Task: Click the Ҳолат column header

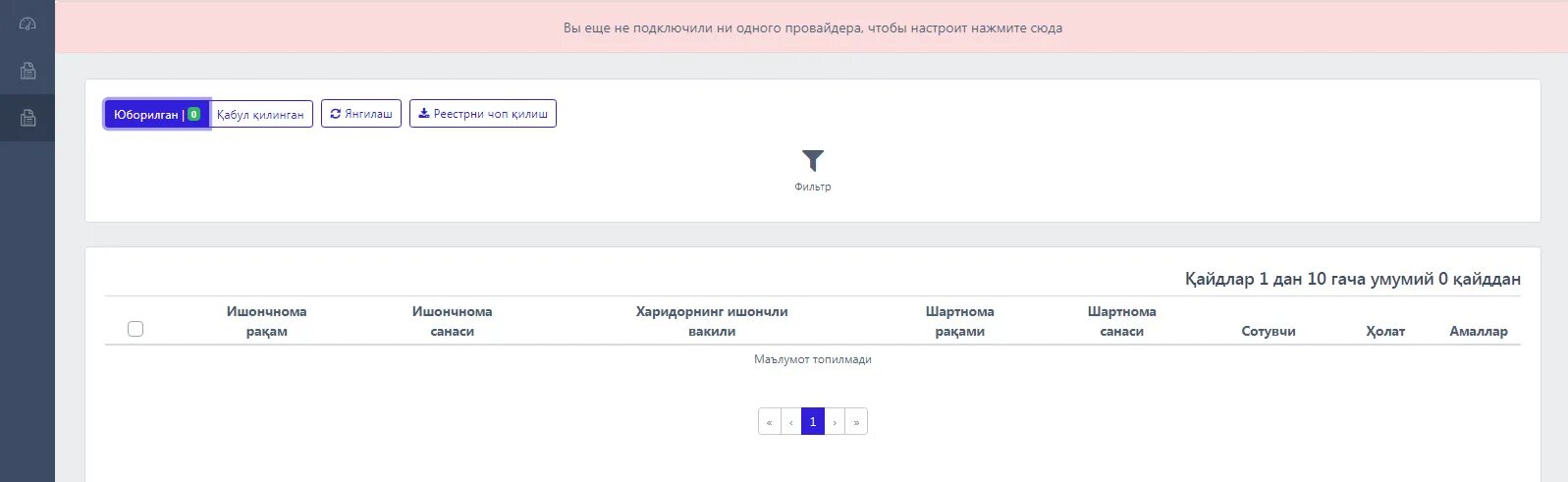Action: point(1384,331)
